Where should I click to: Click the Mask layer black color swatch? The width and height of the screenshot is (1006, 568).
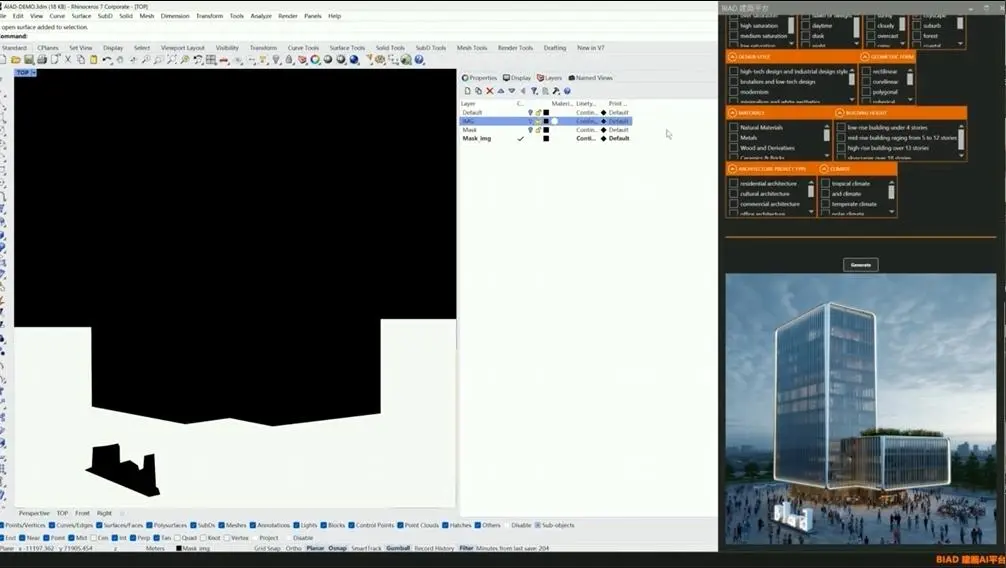point(546,130)
